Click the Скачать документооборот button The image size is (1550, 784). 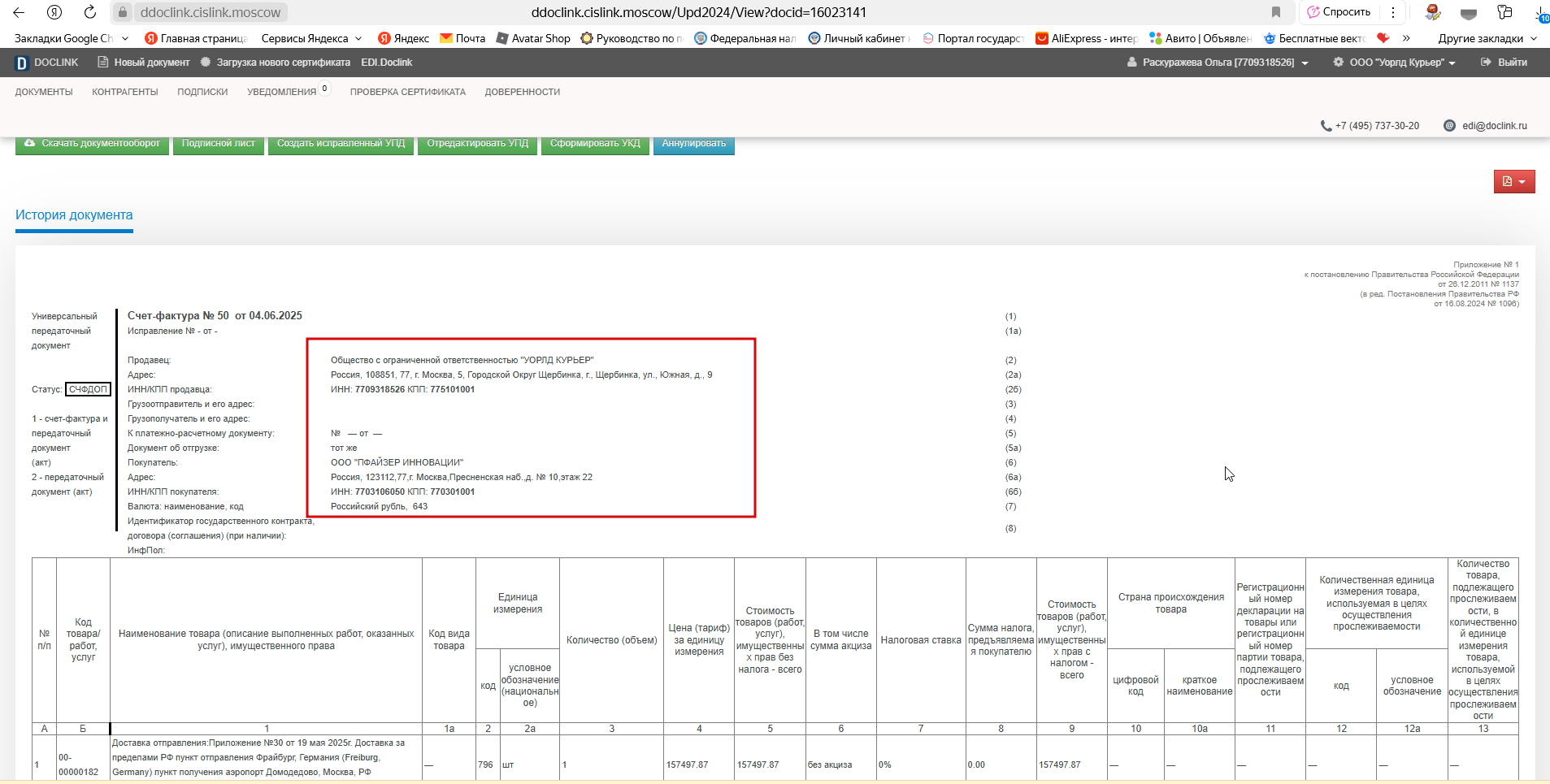tap(92, 145)
